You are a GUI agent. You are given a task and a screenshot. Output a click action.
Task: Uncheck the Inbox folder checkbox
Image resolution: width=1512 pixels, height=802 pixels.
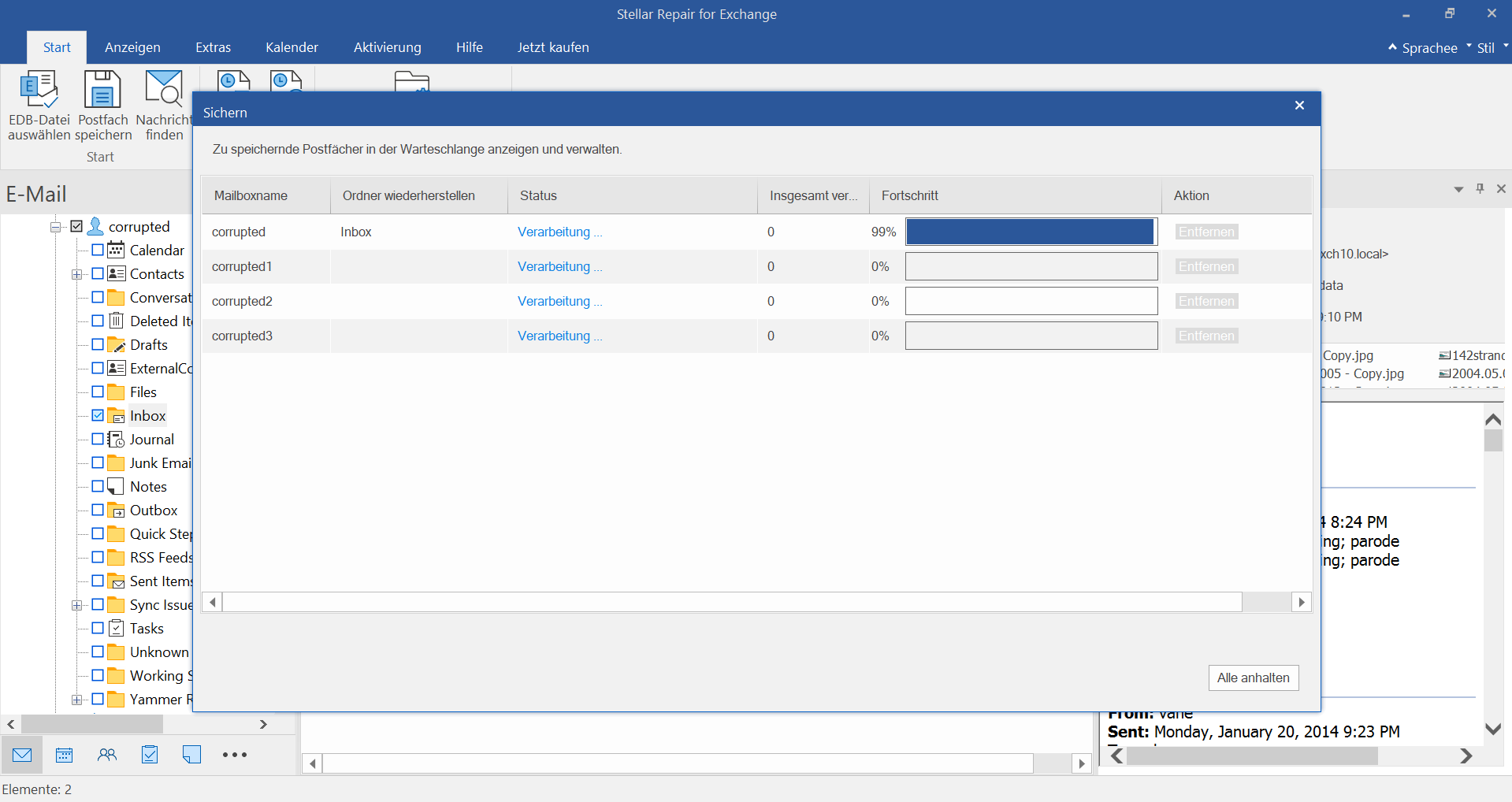(x=98, y=415)
